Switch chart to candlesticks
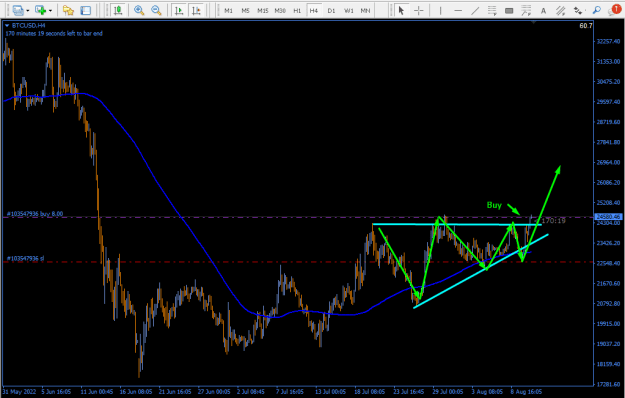The width and height of the screenshot is (625, 398). point(118,10)
